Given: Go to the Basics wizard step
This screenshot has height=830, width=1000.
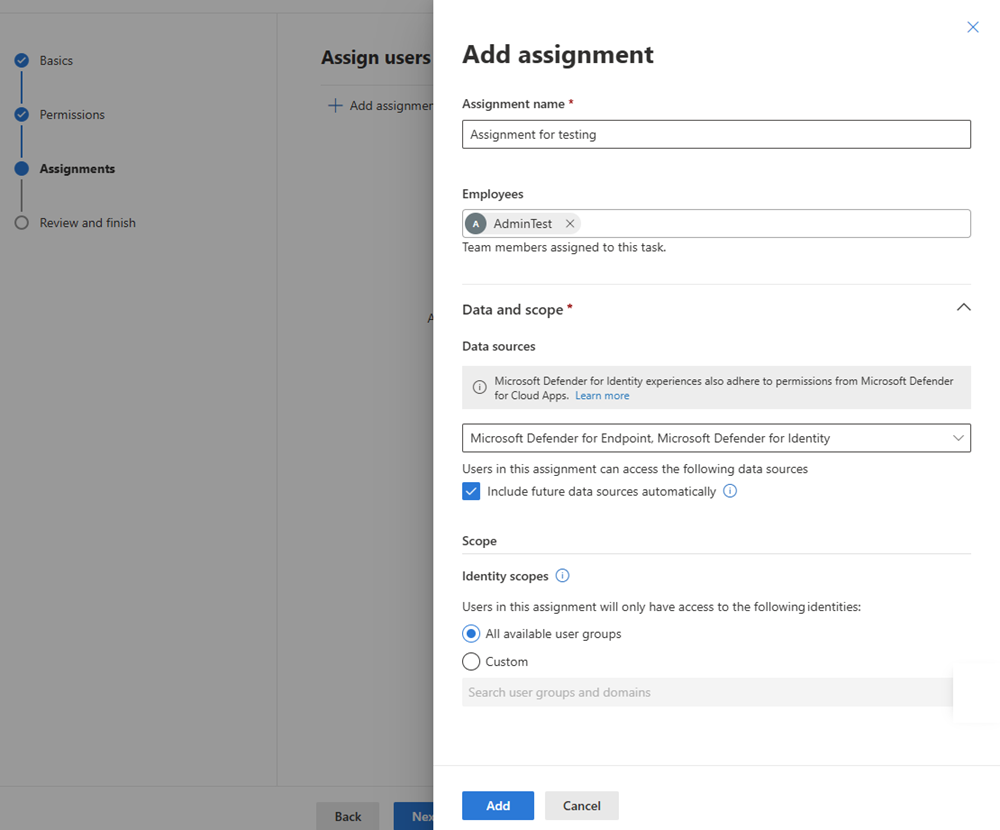Looking at the screenshot, I should point(56,61).
